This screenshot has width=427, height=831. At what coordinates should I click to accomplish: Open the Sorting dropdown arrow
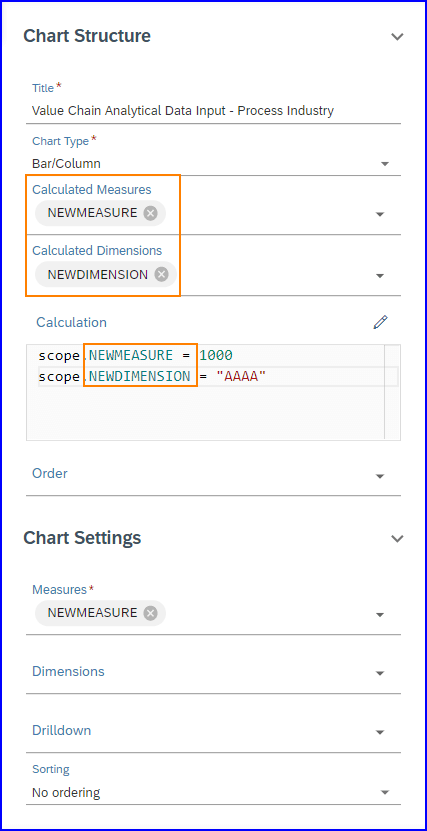385,793
